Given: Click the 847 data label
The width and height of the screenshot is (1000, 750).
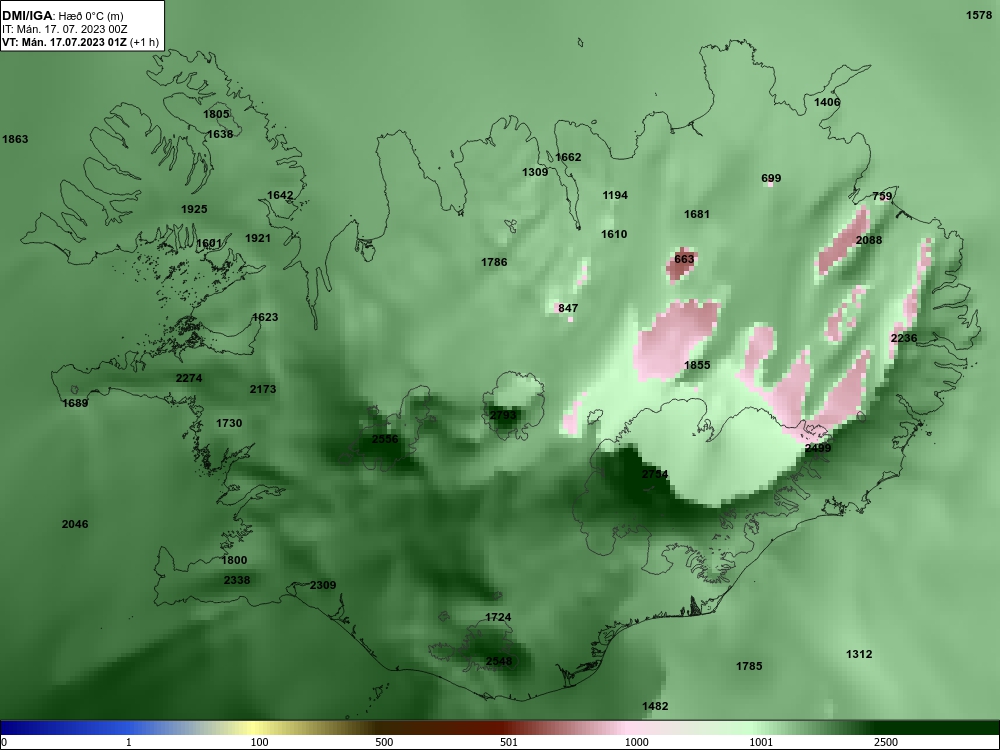Looking at the screenshot, I should (x=568, y=308).
